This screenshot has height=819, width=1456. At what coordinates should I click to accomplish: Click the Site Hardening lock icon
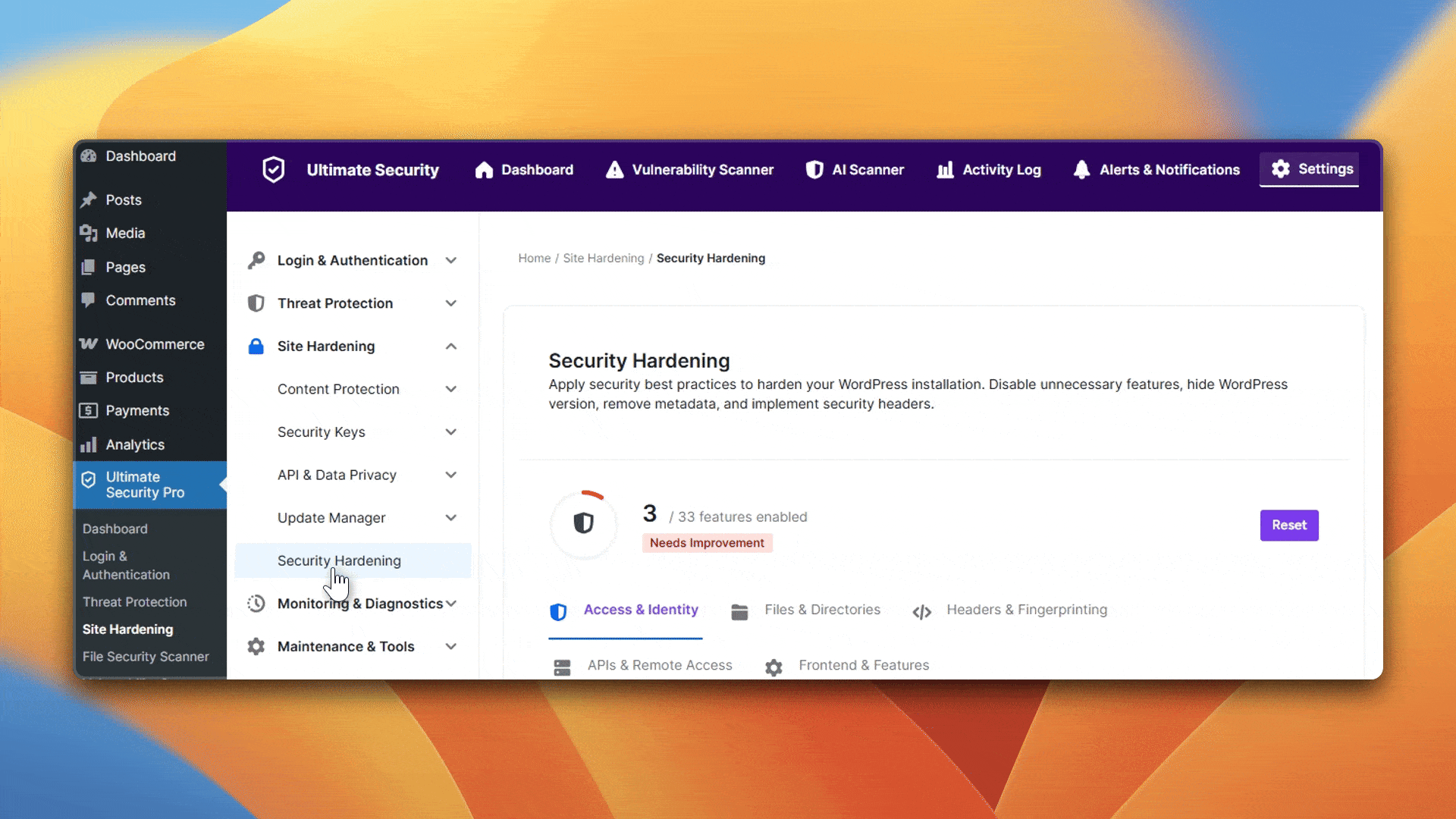tap(256, 346)
